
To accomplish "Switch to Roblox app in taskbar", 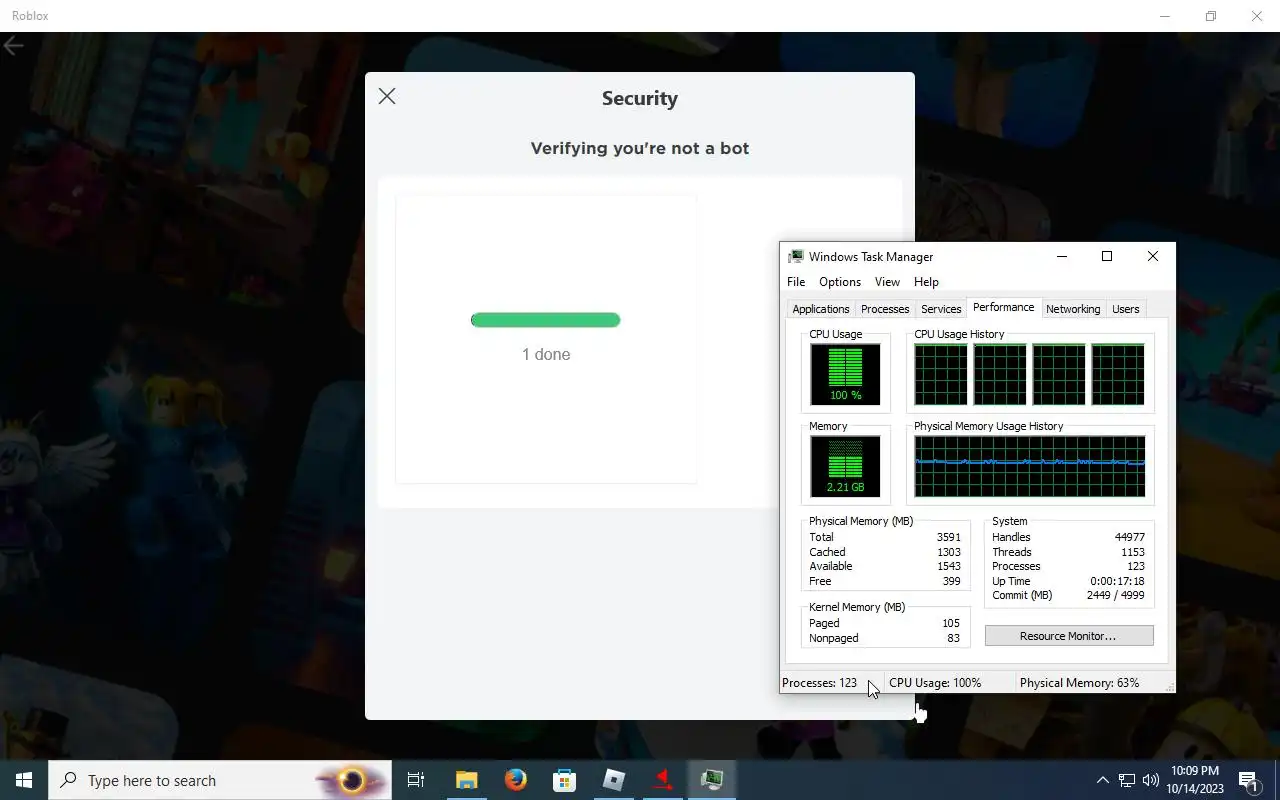I will [x=614, y=780].
